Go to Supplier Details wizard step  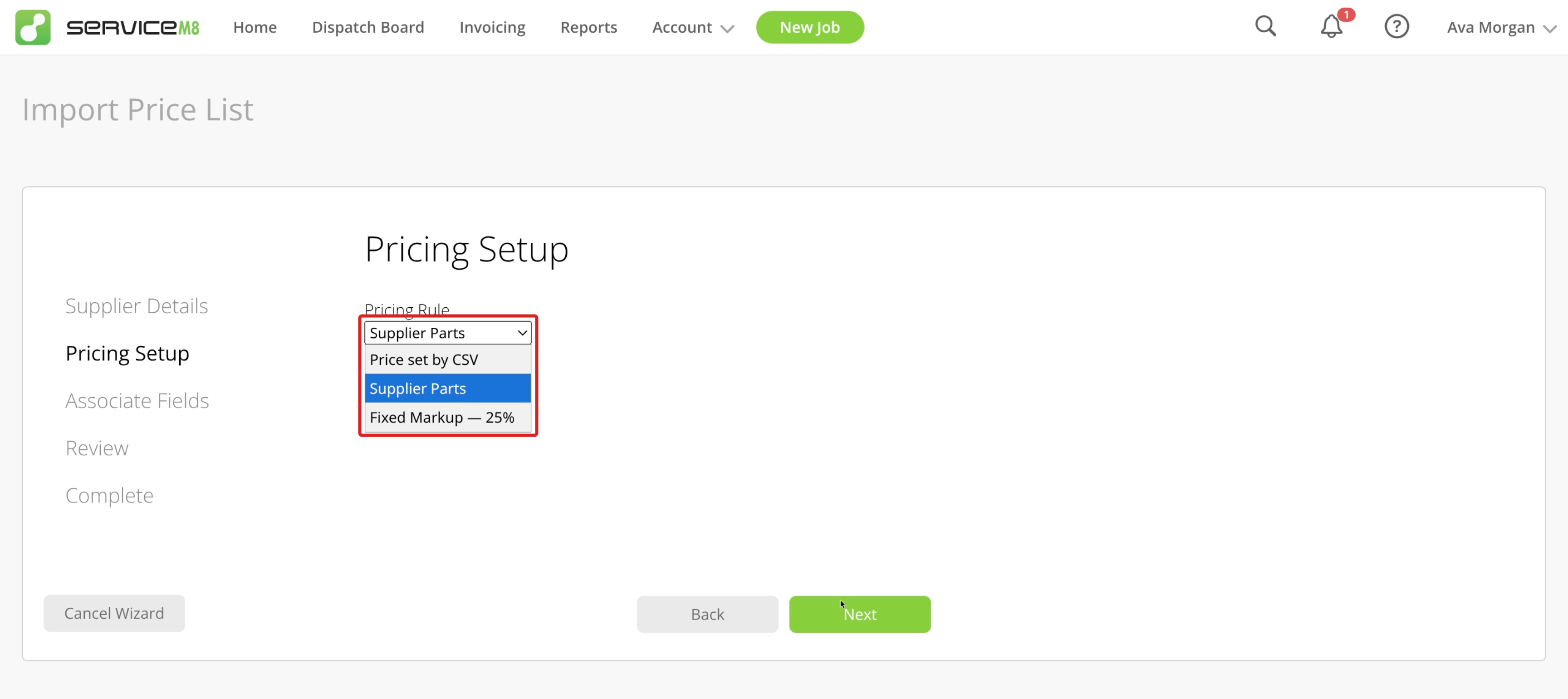137,305
